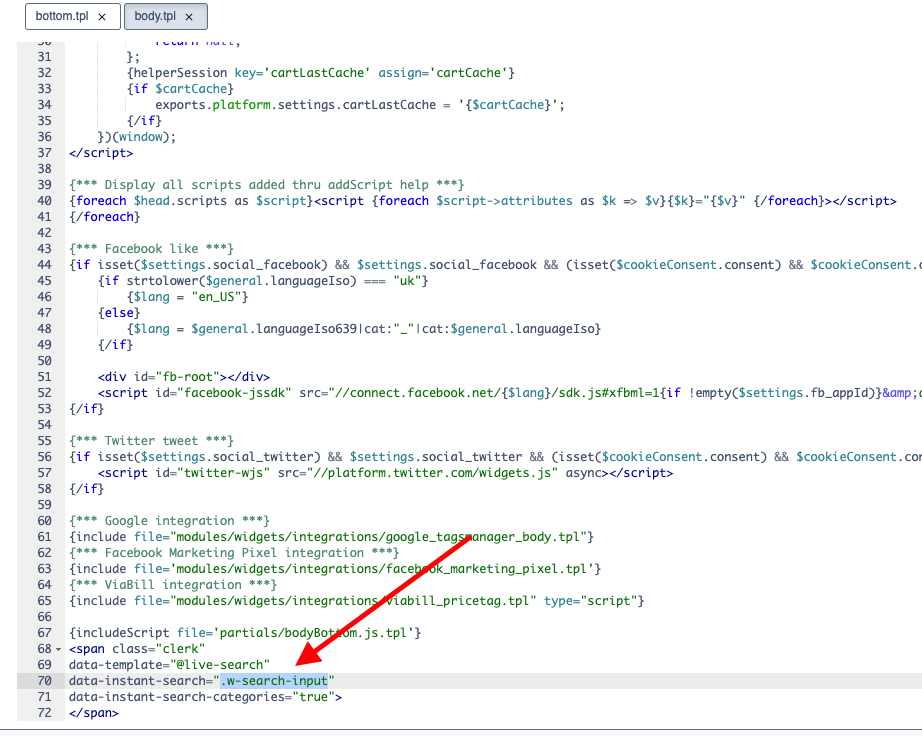Close the bottom.tpl tab

coord(105,16)
